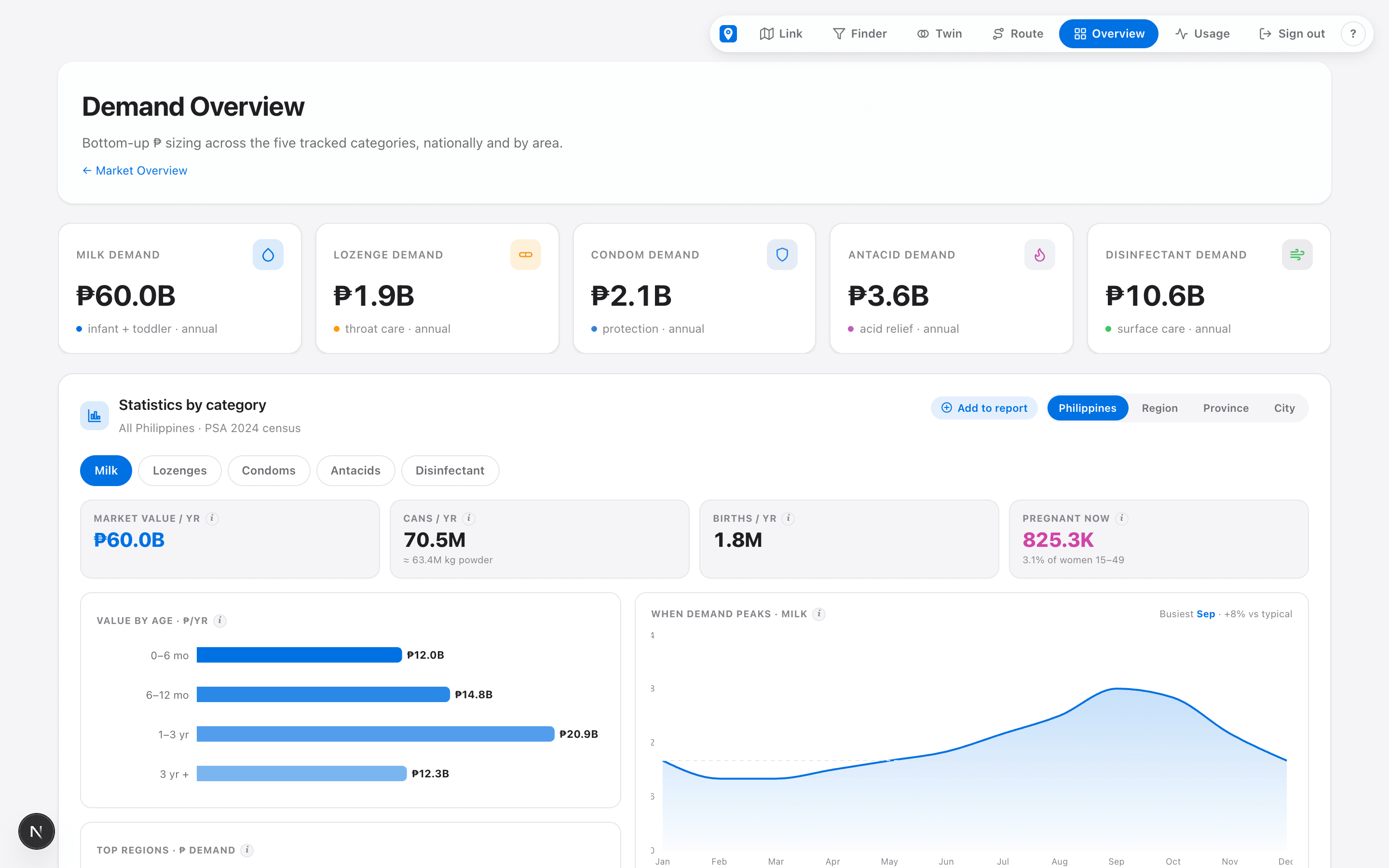Show info for Births / Yr
The height and width of the screenshot is (868, 1389).
pos(789,518)
